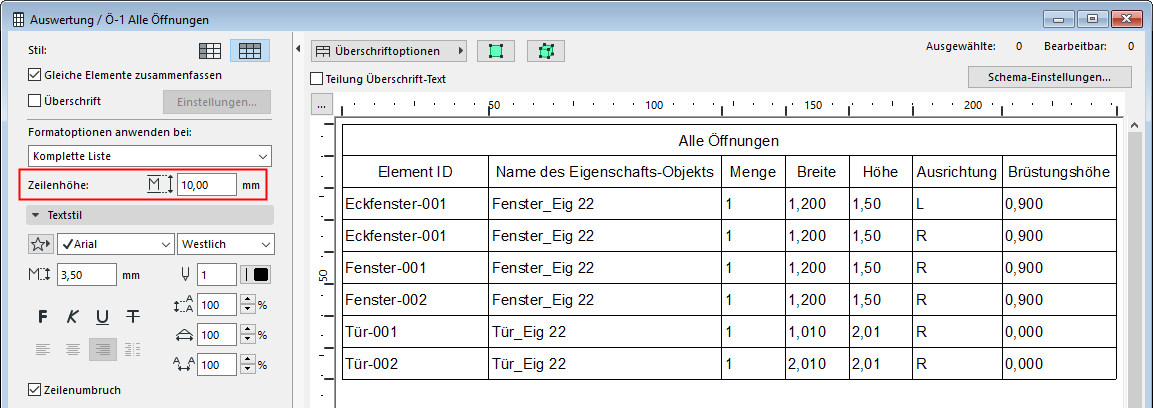Click the second green frame icon with nodes
The height and width of the screenshot is (408, 1153).
pyautogui.click(x=546, y=51)
